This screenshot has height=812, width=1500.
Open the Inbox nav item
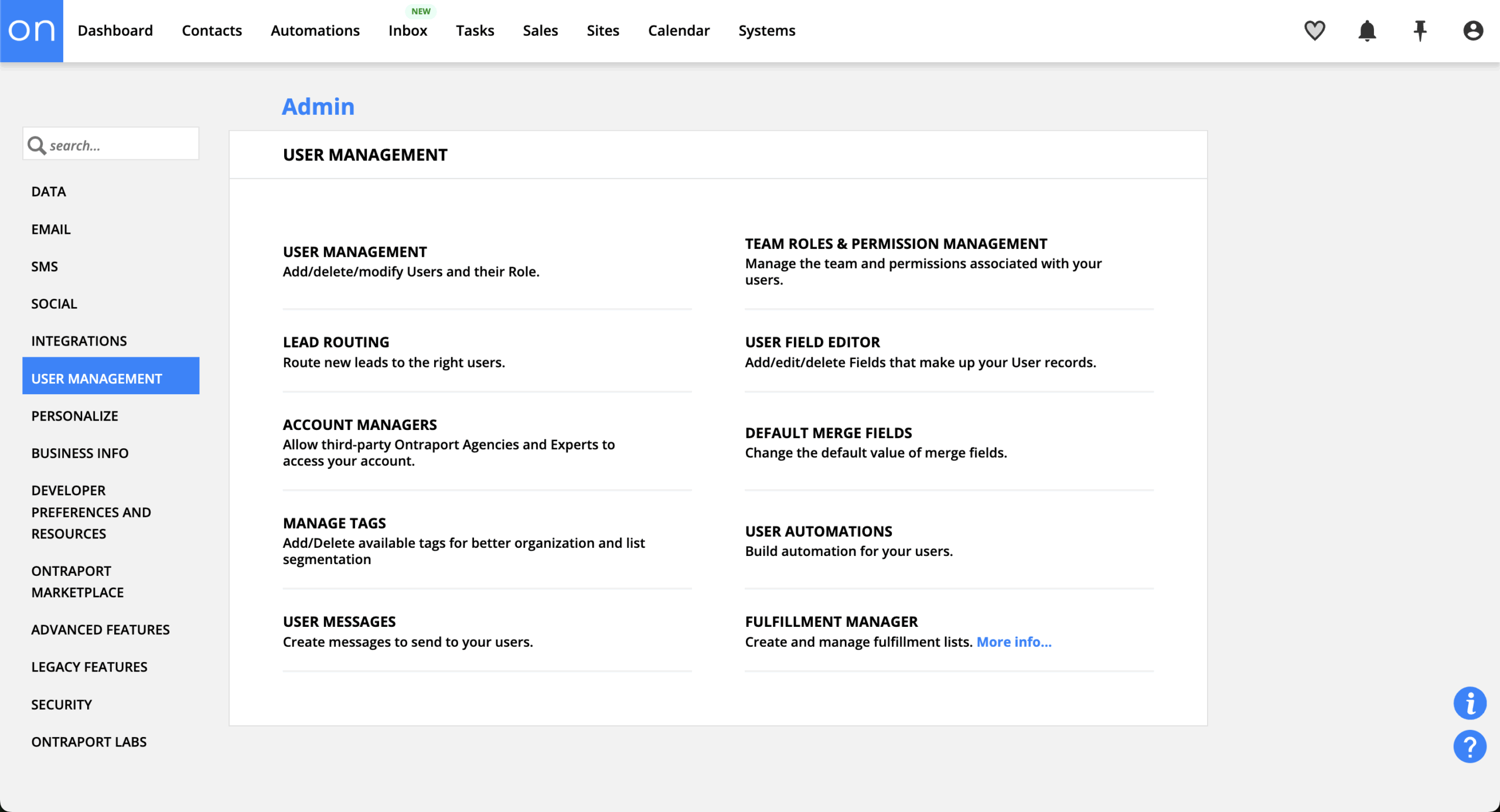(408, 30)
